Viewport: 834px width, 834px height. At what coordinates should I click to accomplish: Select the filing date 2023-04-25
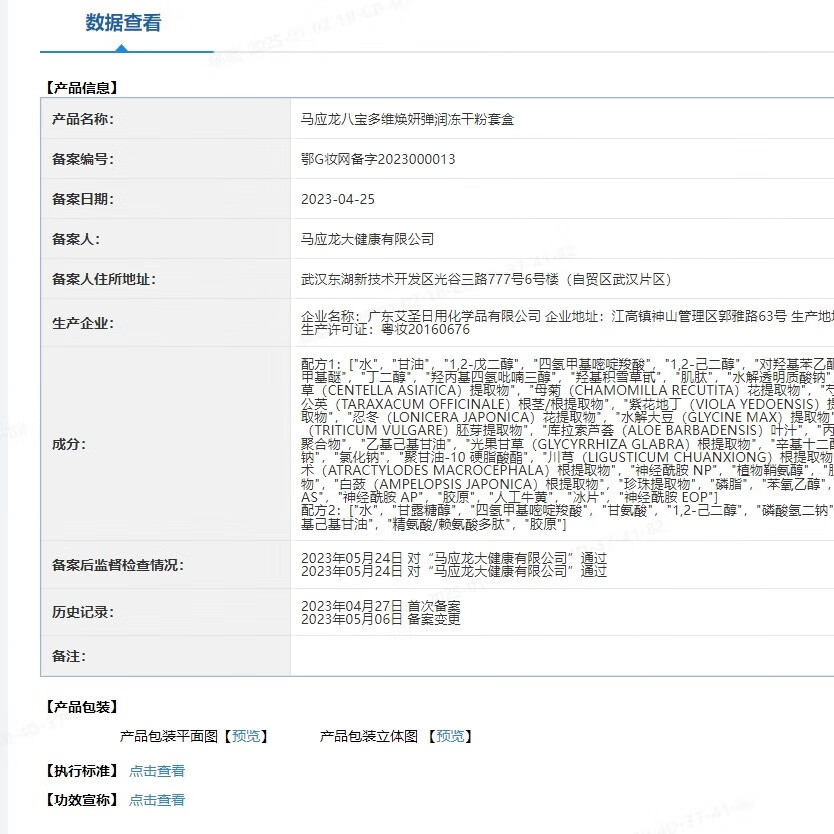click(340, 199)
